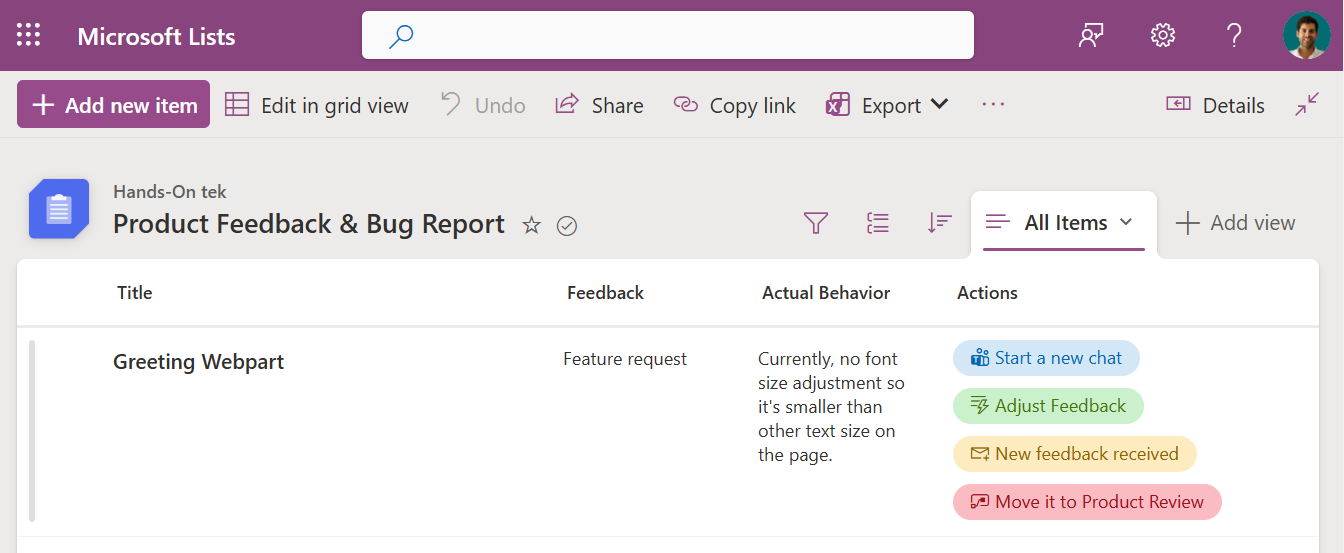This screenshot has width=1344, height=553.
Task: Click the Actions column header
Action: pos(987,293)
